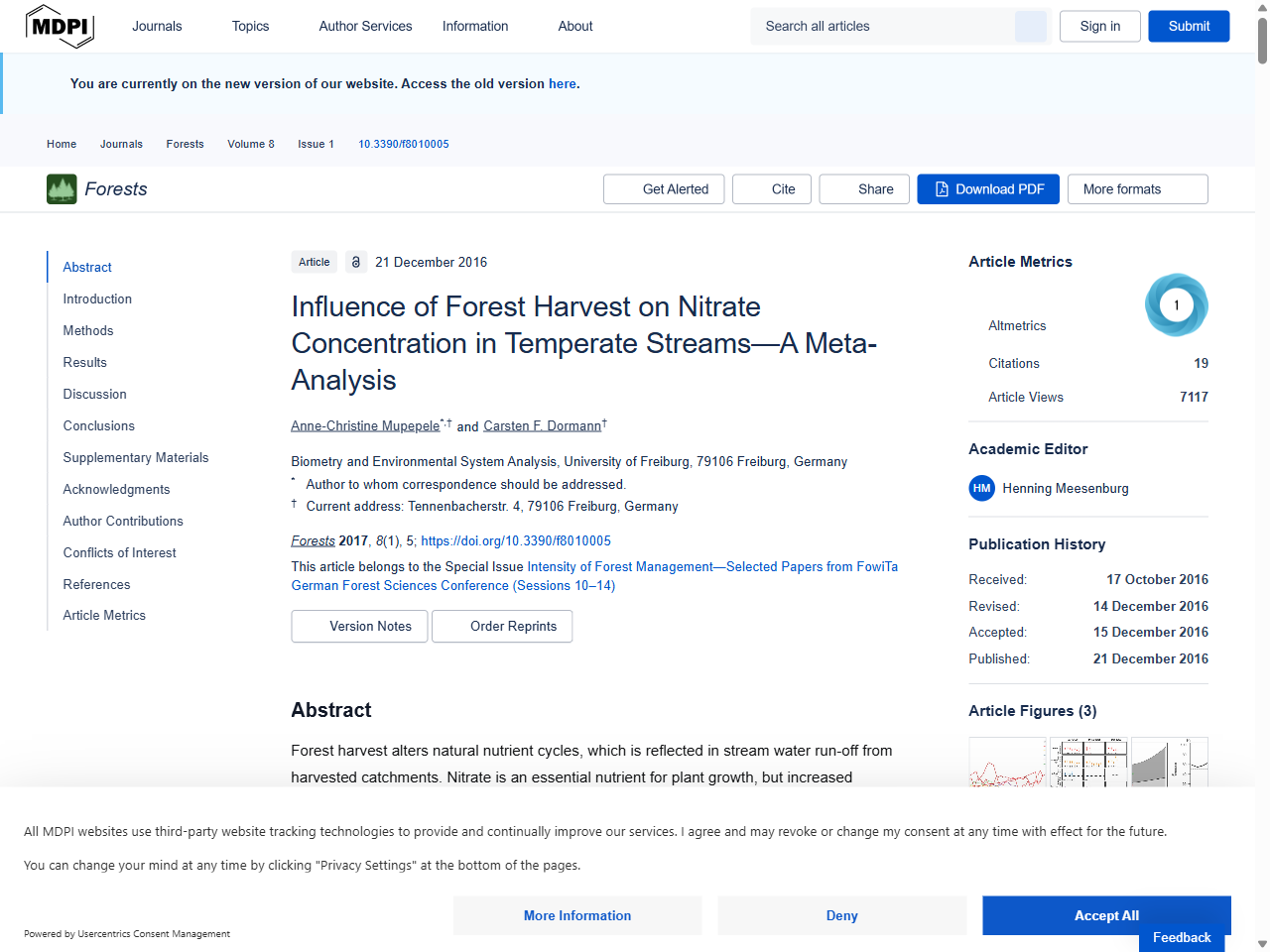Click the Get Alerted button

click(664, 189)
